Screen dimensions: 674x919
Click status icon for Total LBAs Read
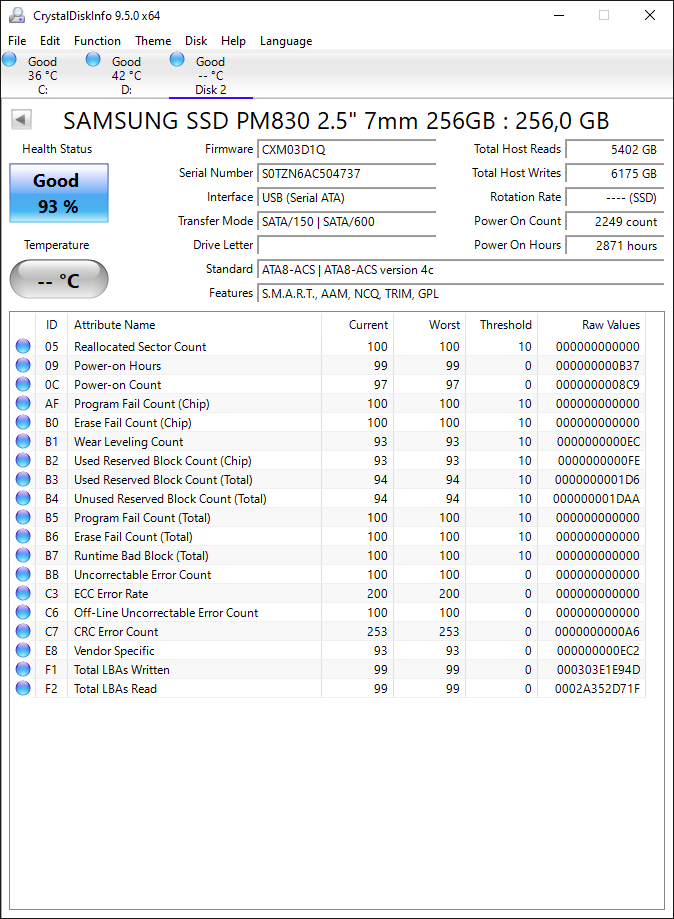(x=23, y=688)
